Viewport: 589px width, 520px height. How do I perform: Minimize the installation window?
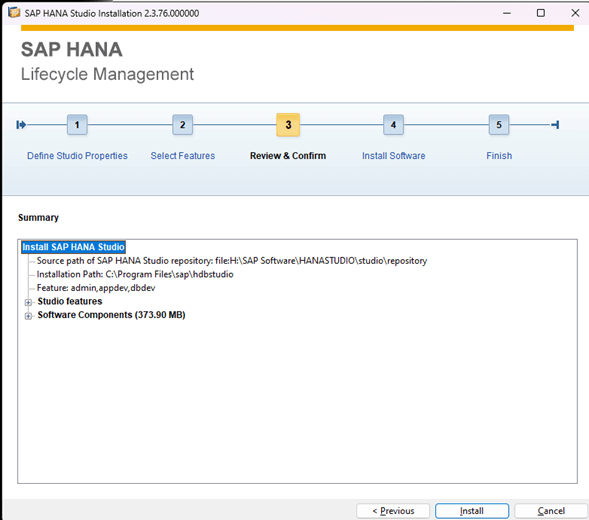point(507,13)
